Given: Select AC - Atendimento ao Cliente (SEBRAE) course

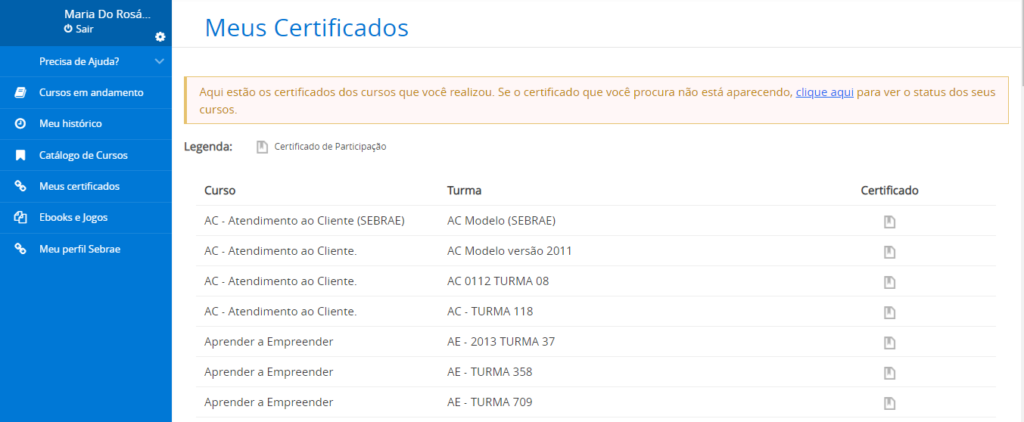Looking at the screenshot, I should 304,221.
